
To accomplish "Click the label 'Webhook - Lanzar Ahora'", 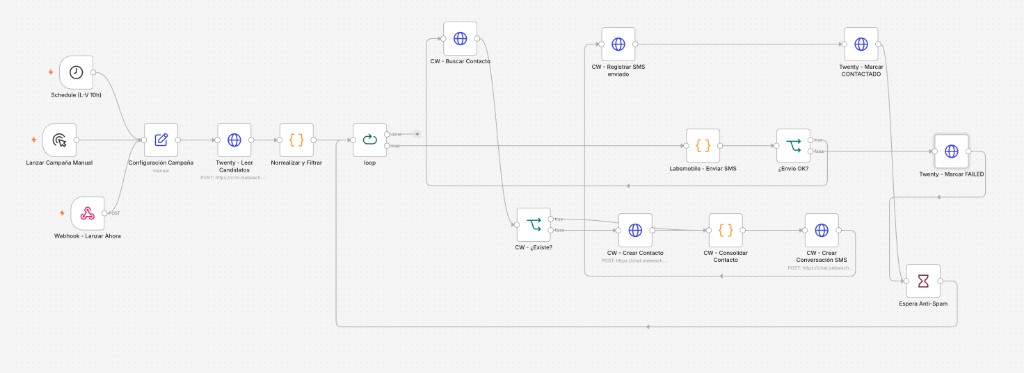I will 88,236.
